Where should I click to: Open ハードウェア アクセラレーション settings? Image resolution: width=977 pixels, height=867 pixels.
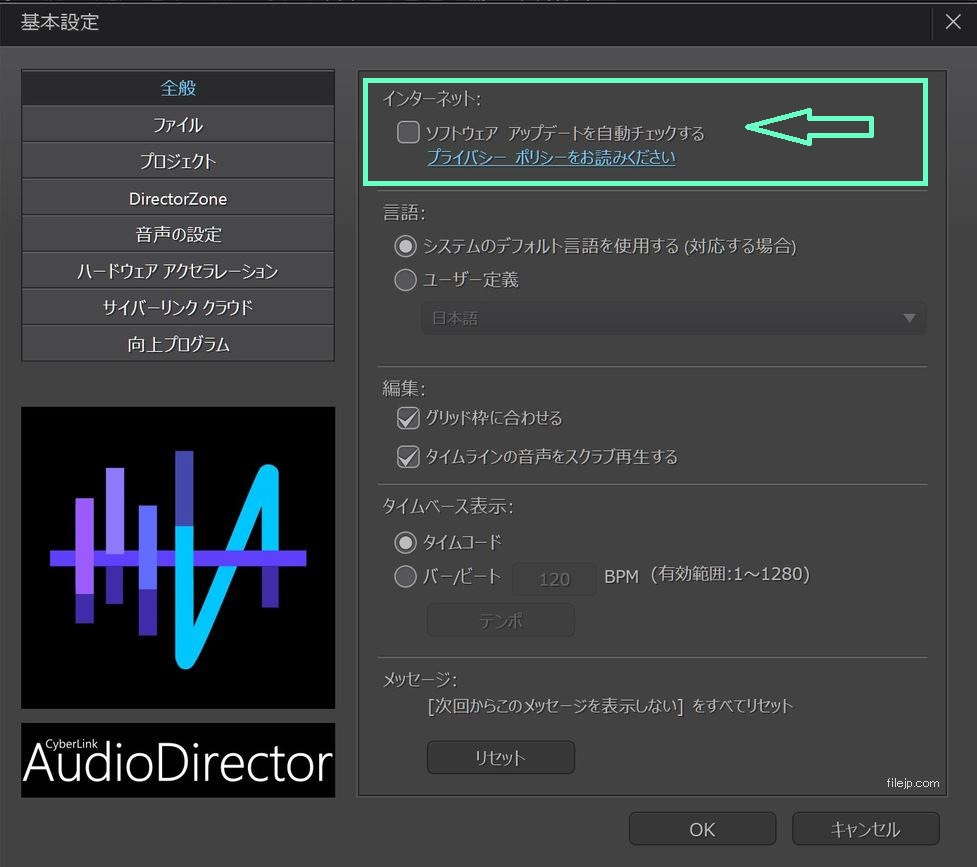[178, 271]
